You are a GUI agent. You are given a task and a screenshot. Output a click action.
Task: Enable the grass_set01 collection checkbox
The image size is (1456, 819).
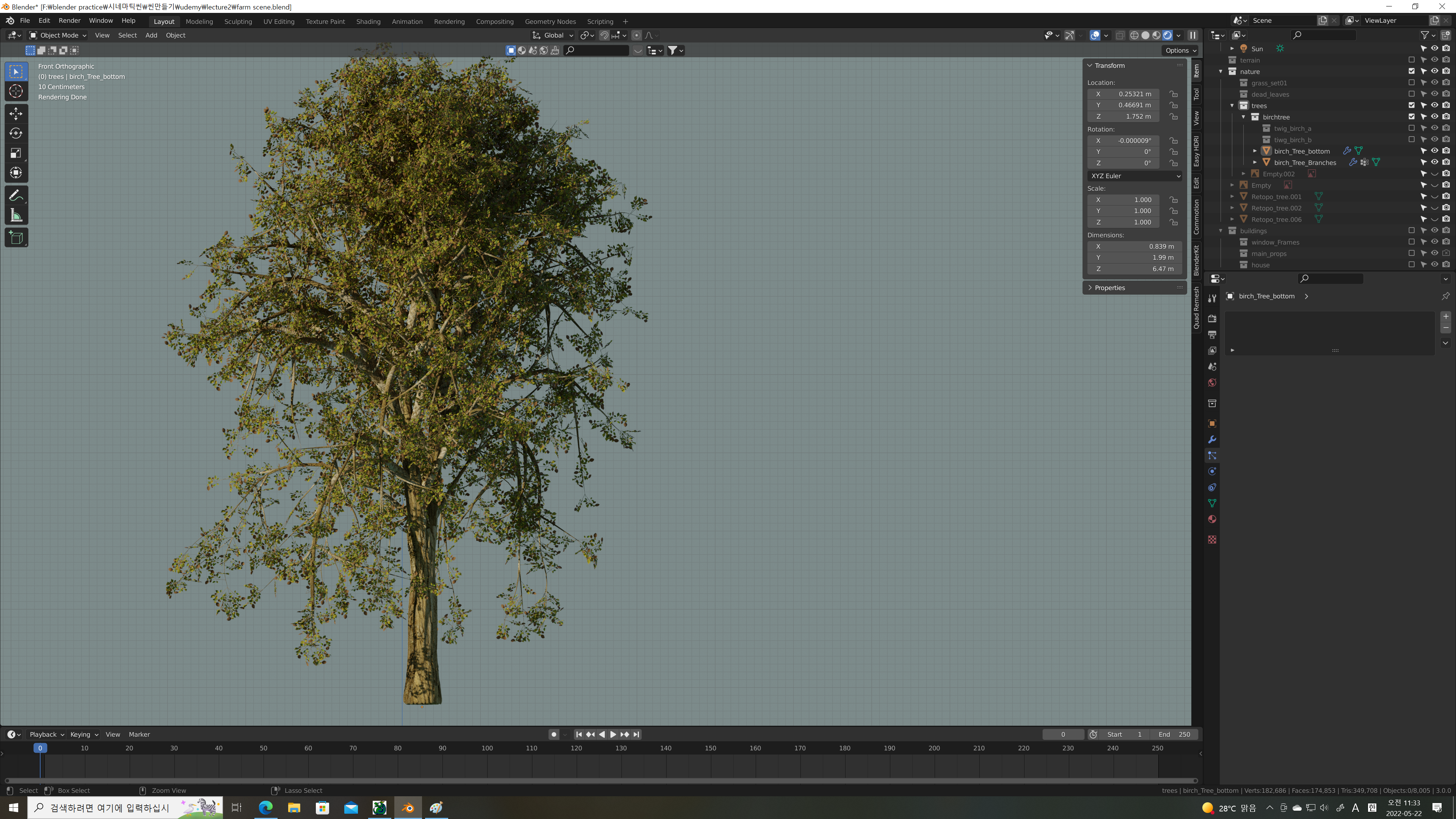[1411, 83]
